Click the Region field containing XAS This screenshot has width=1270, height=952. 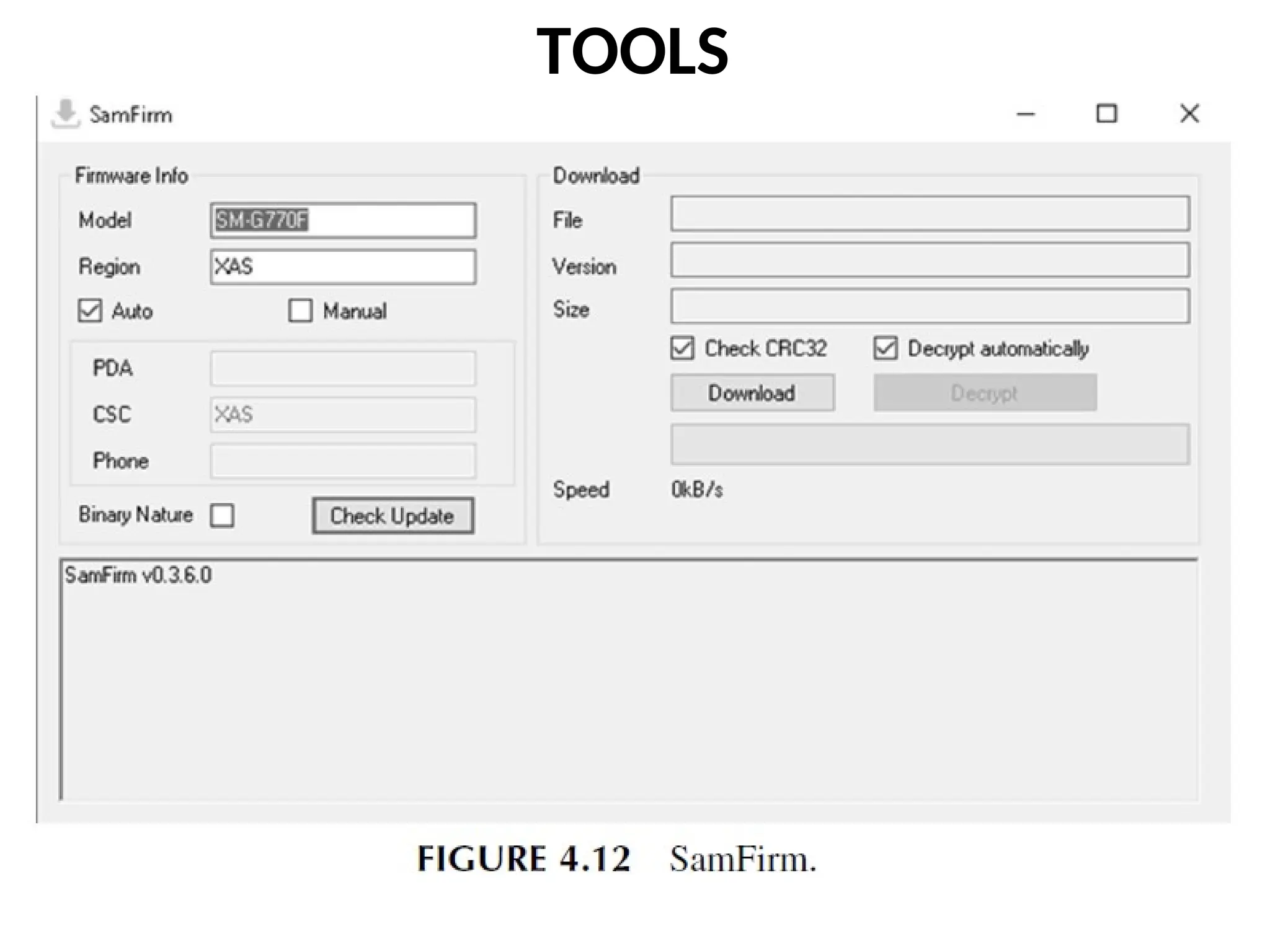[343, 267]
